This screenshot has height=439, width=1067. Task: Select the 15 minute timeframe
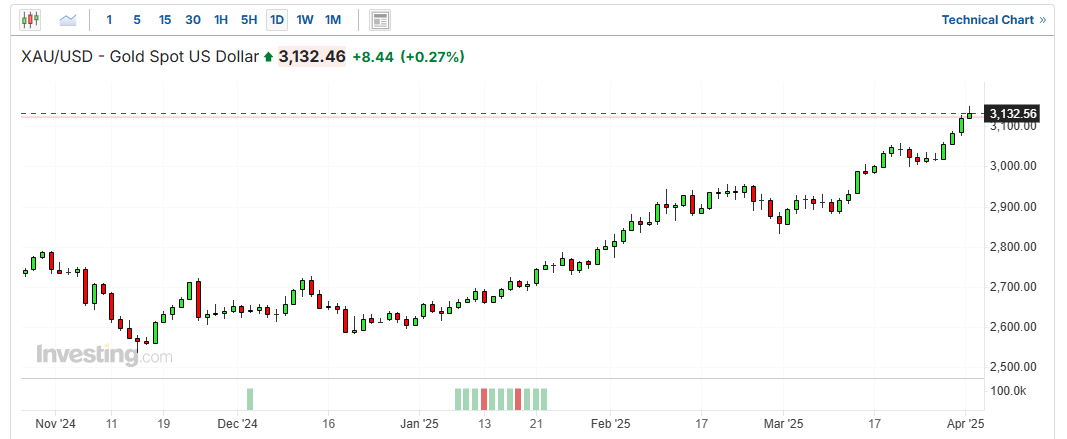click(165, 19)
